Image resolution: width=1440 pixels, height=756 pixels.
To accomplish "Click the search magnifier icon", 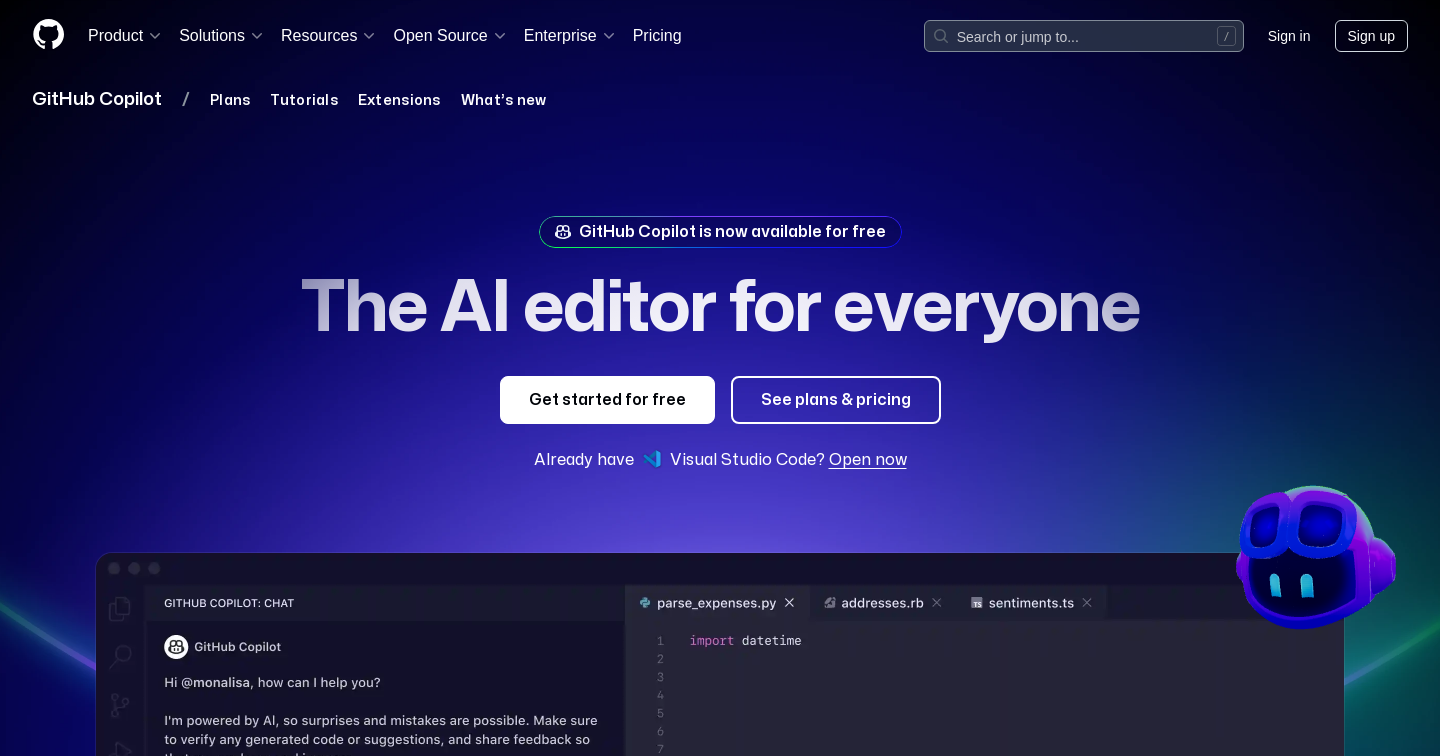I will tap(941, 36).
